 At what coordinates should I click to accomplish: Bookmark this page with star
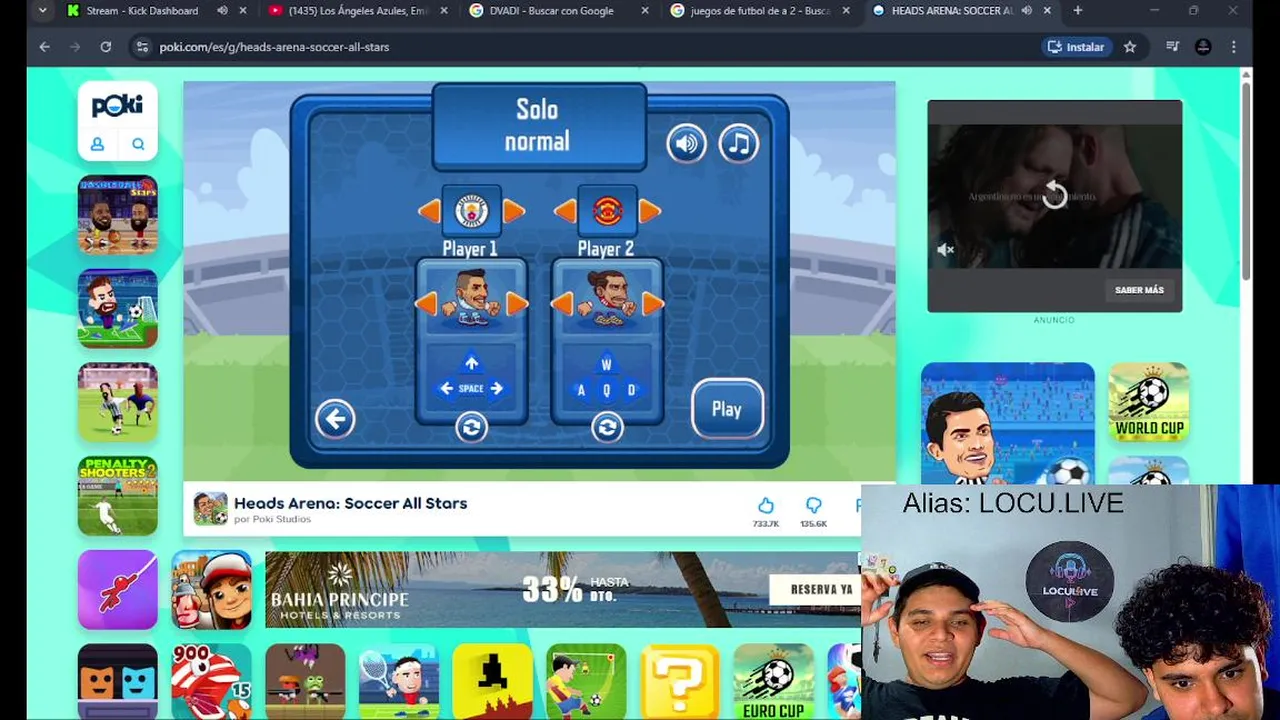[1130, 47]
